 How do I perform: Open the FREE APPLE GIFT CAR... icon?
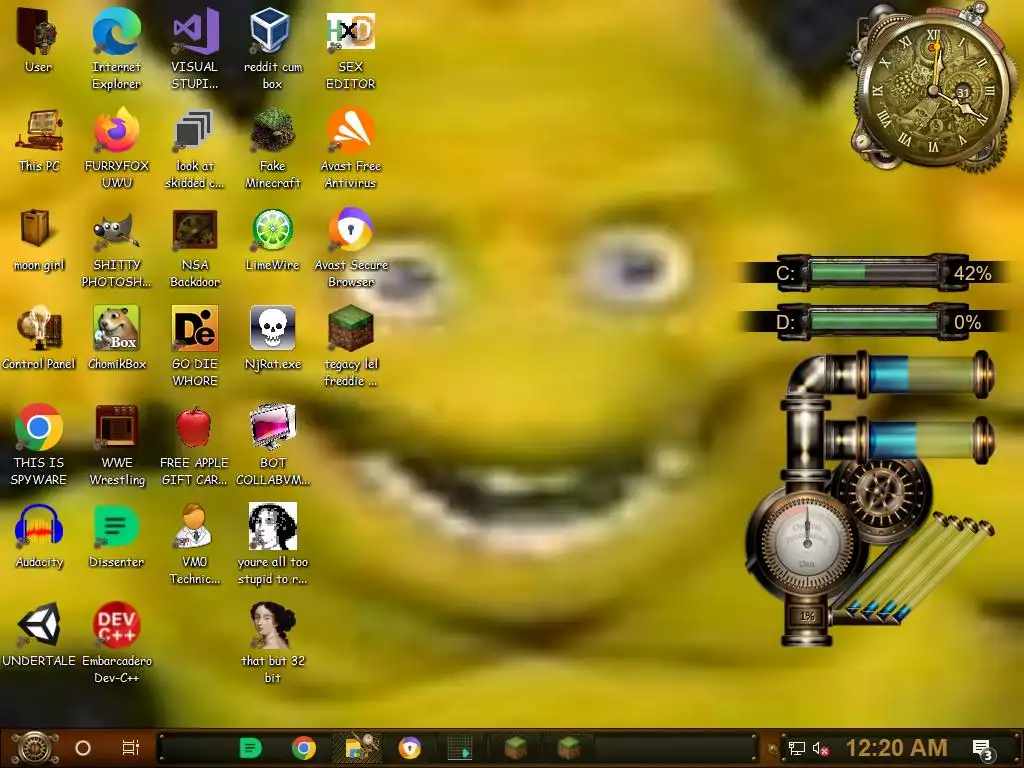coord(194,428)
